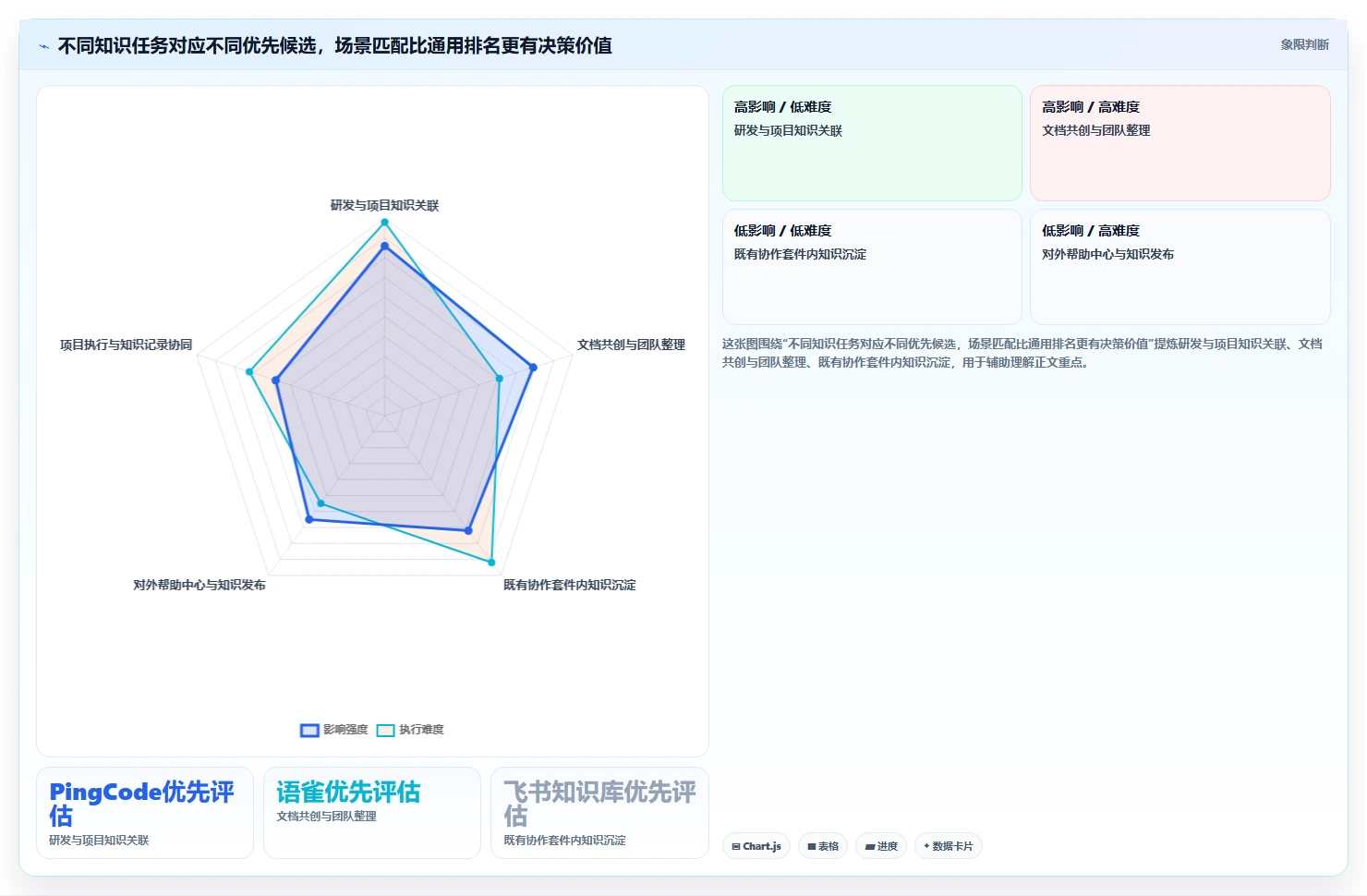The width and height of the screenshot is (1367, 896).
Task: Click the teal data point at 既有协作套件内知识沉淀
Action: click(491, 562)
